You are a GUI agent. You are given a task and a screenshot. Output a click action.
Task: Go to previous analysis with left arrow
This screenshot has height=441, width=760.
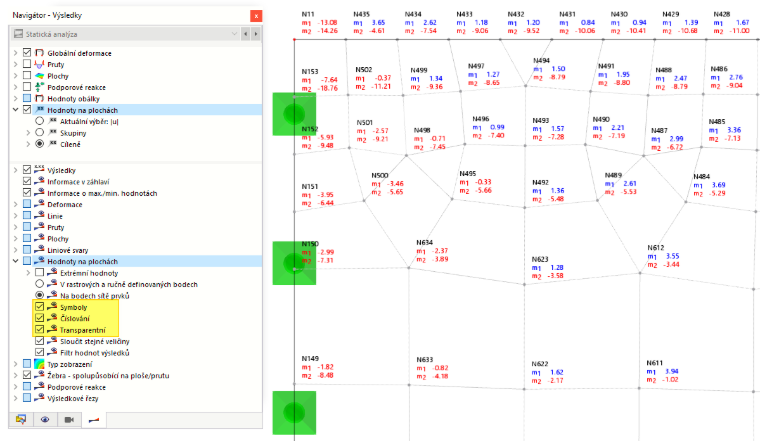pos(246,34)
